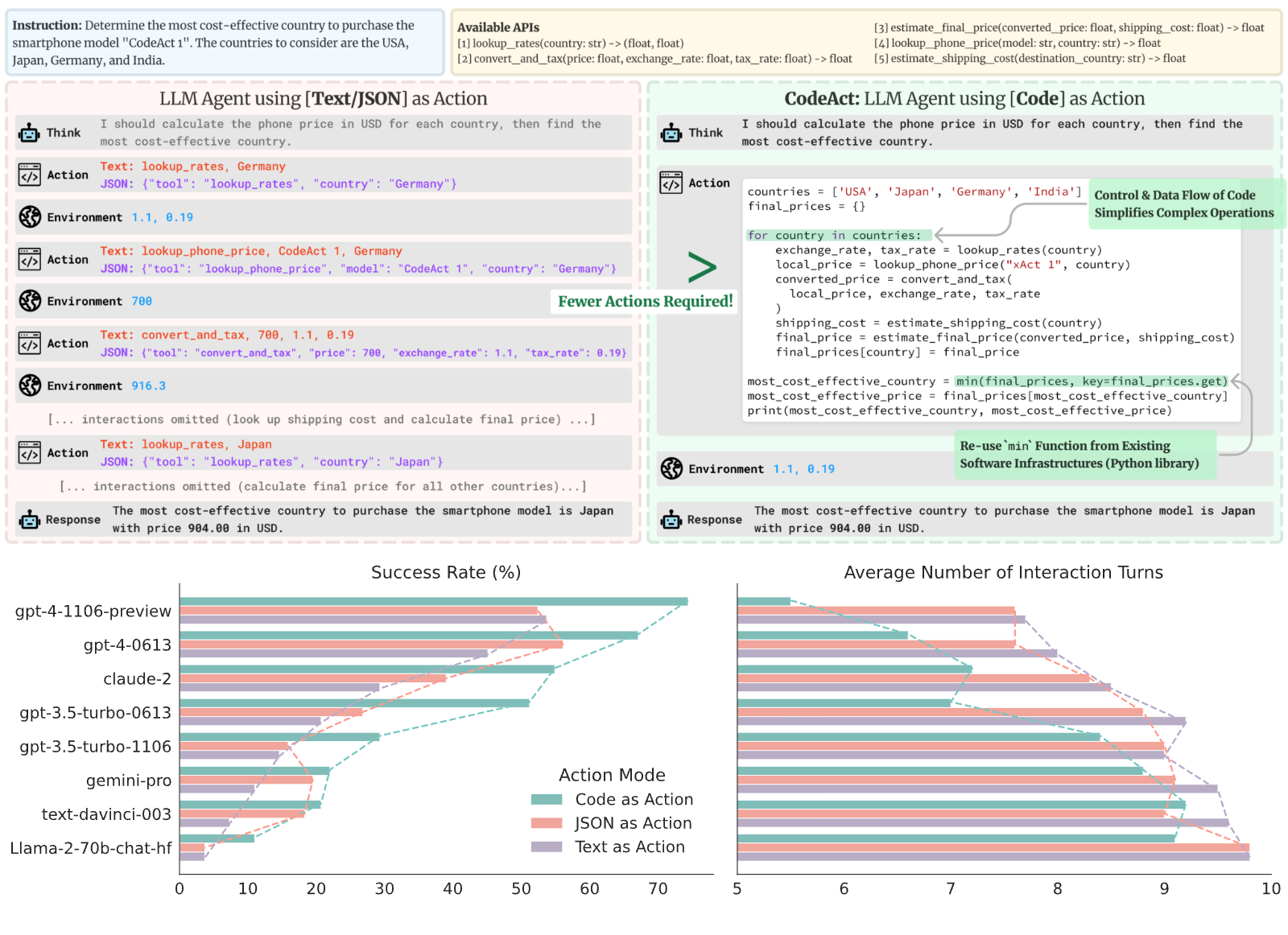Pick the Code as Action legend swatch
Image resolution: width=1288 pixels, height=935 pixels.
pos(547,799)
